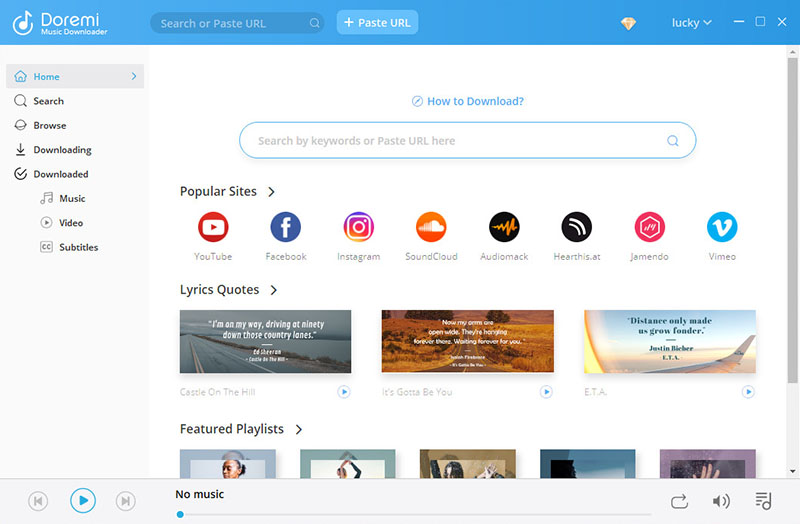Viewport: 800px width, 524px height.
Task: Open Browse in the sidebar
Action: (75, 126)
